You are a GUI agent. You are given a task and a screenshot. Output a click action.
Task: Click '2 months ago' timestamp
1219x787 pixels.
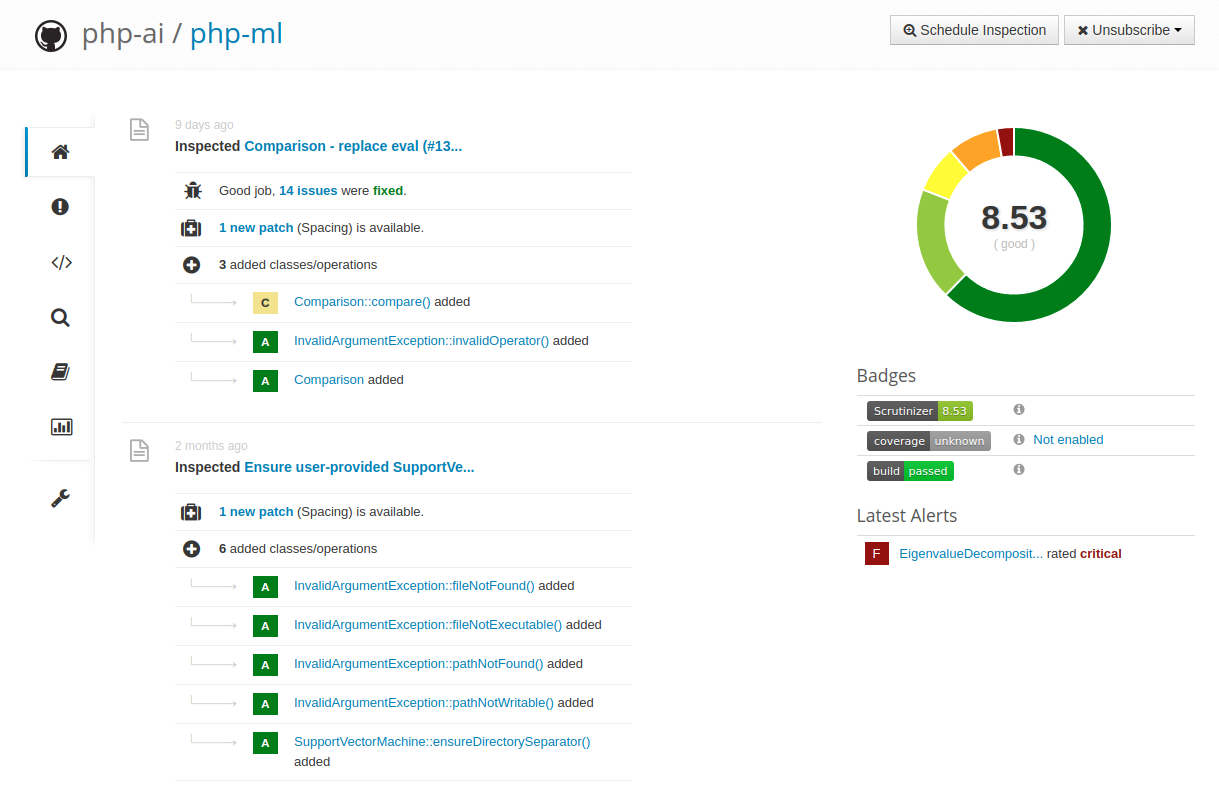click(211, 446)
